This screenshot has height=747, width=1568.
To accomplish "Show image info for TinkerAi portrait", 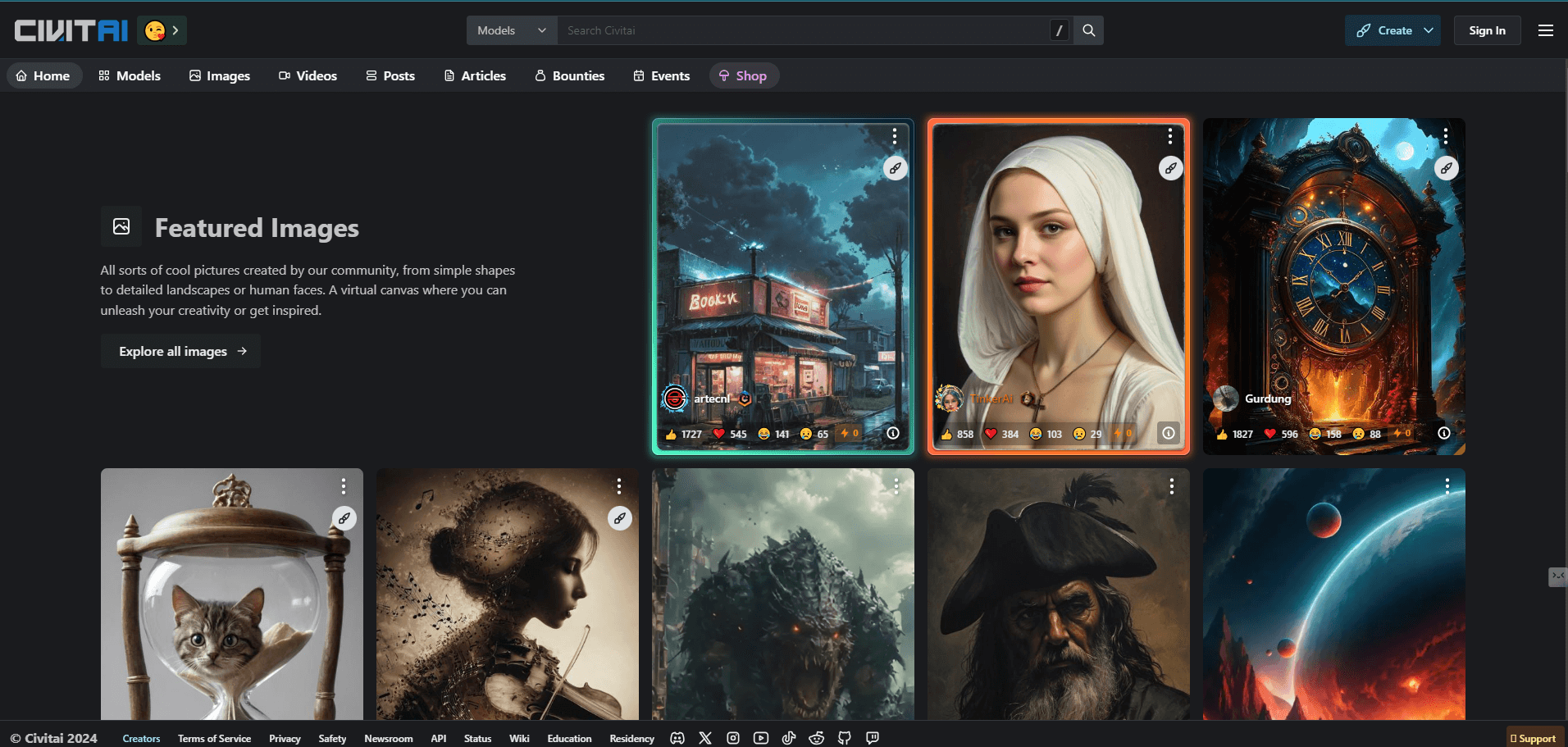I will tap(1169, 433).
